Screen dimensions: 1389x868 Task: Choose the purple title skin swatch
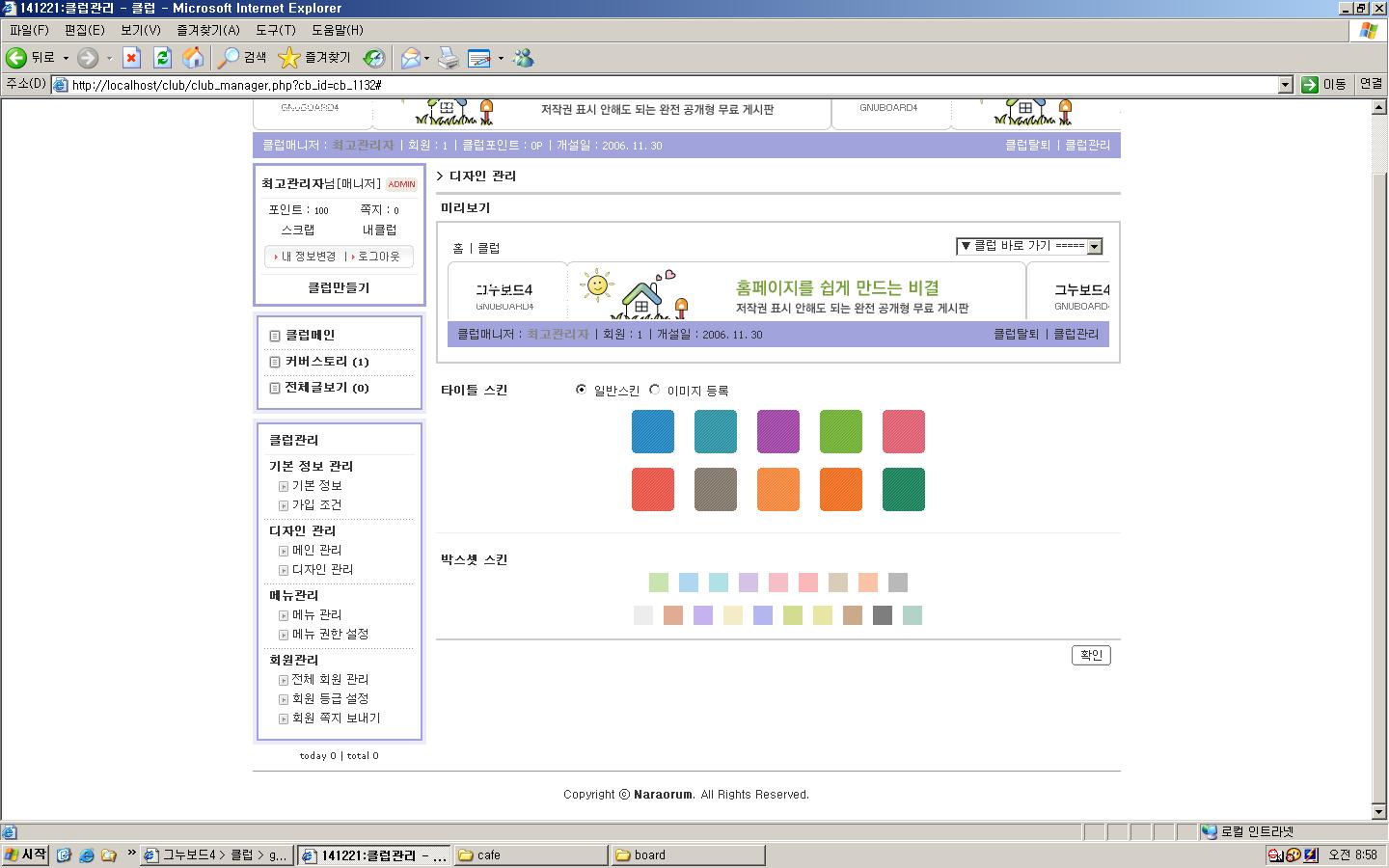click(x=777, y=431)
